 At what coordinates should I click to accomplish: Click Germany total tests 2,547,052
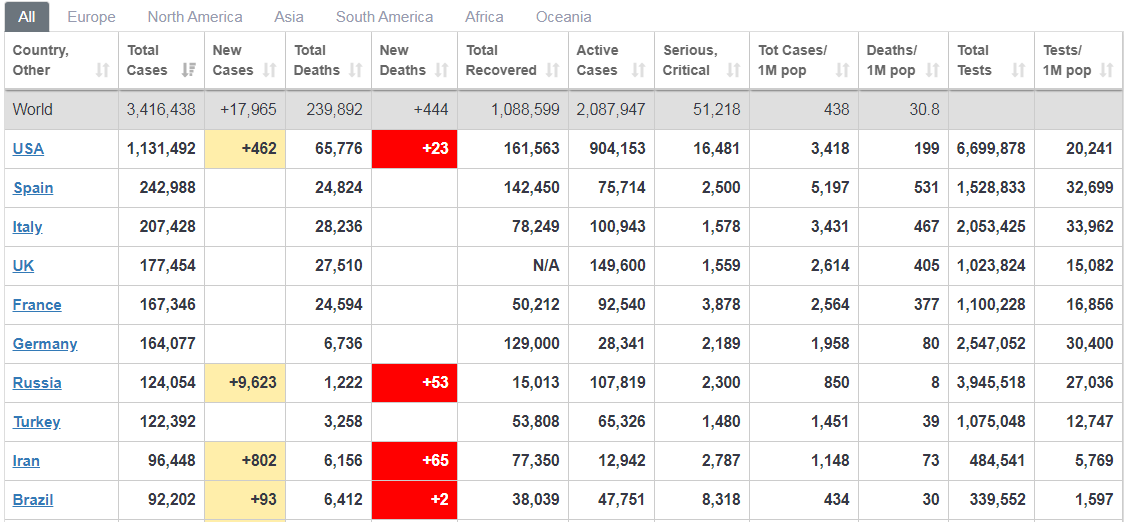[991, 343]
